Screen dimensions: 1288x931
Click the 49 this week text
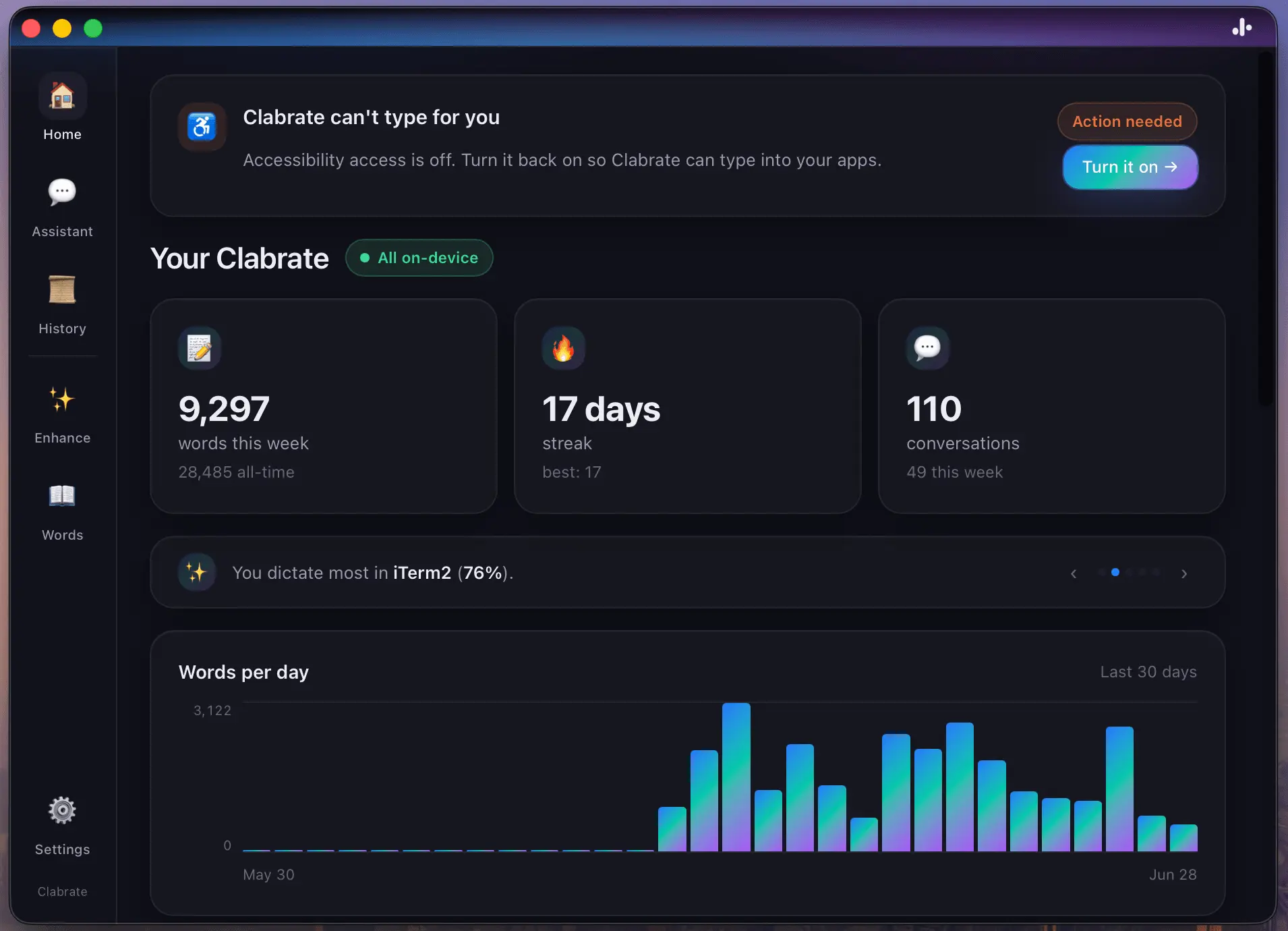click(x=955, y=472)
